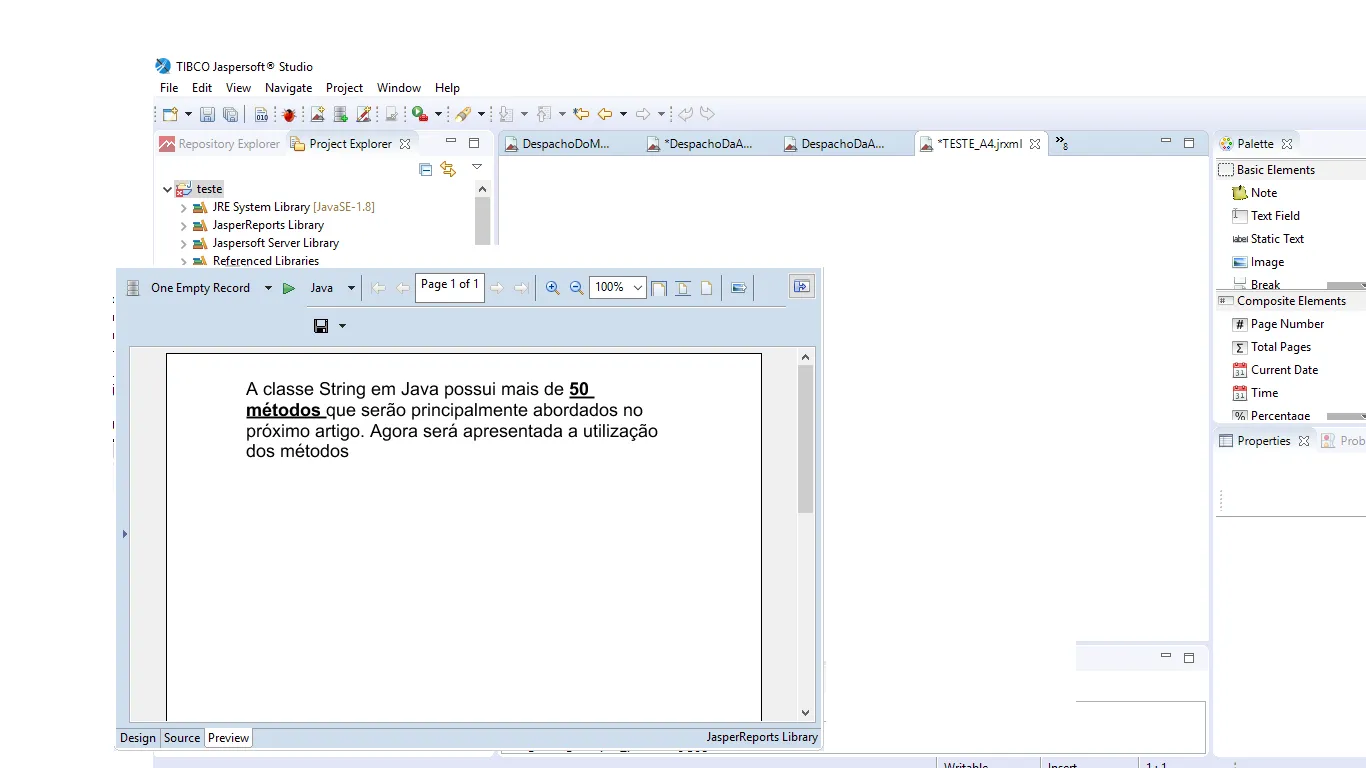Open the One Empty Record data source dropdown

coord(268,288)
